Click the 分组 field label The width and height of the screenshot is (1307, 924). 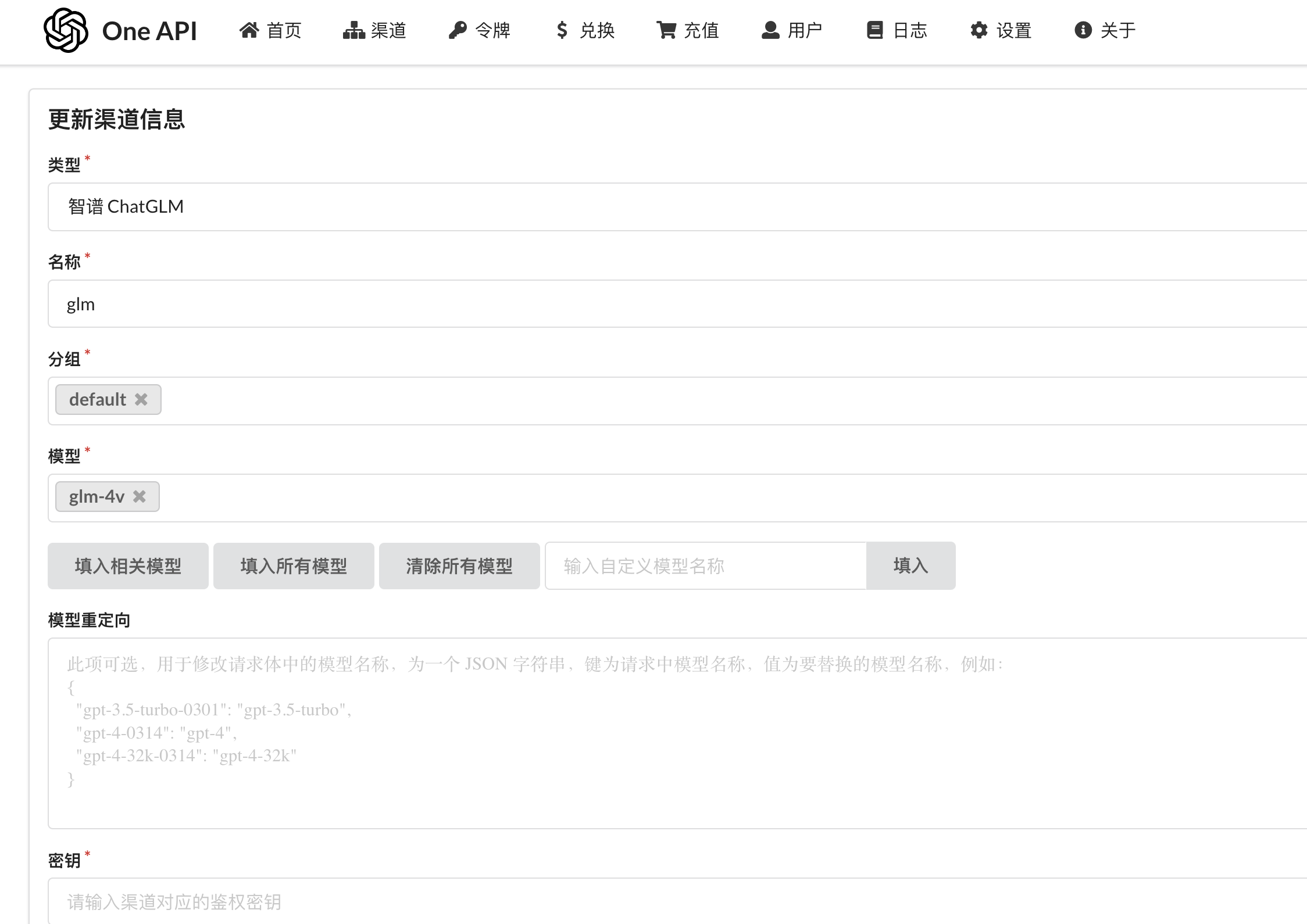click(64, 359)
